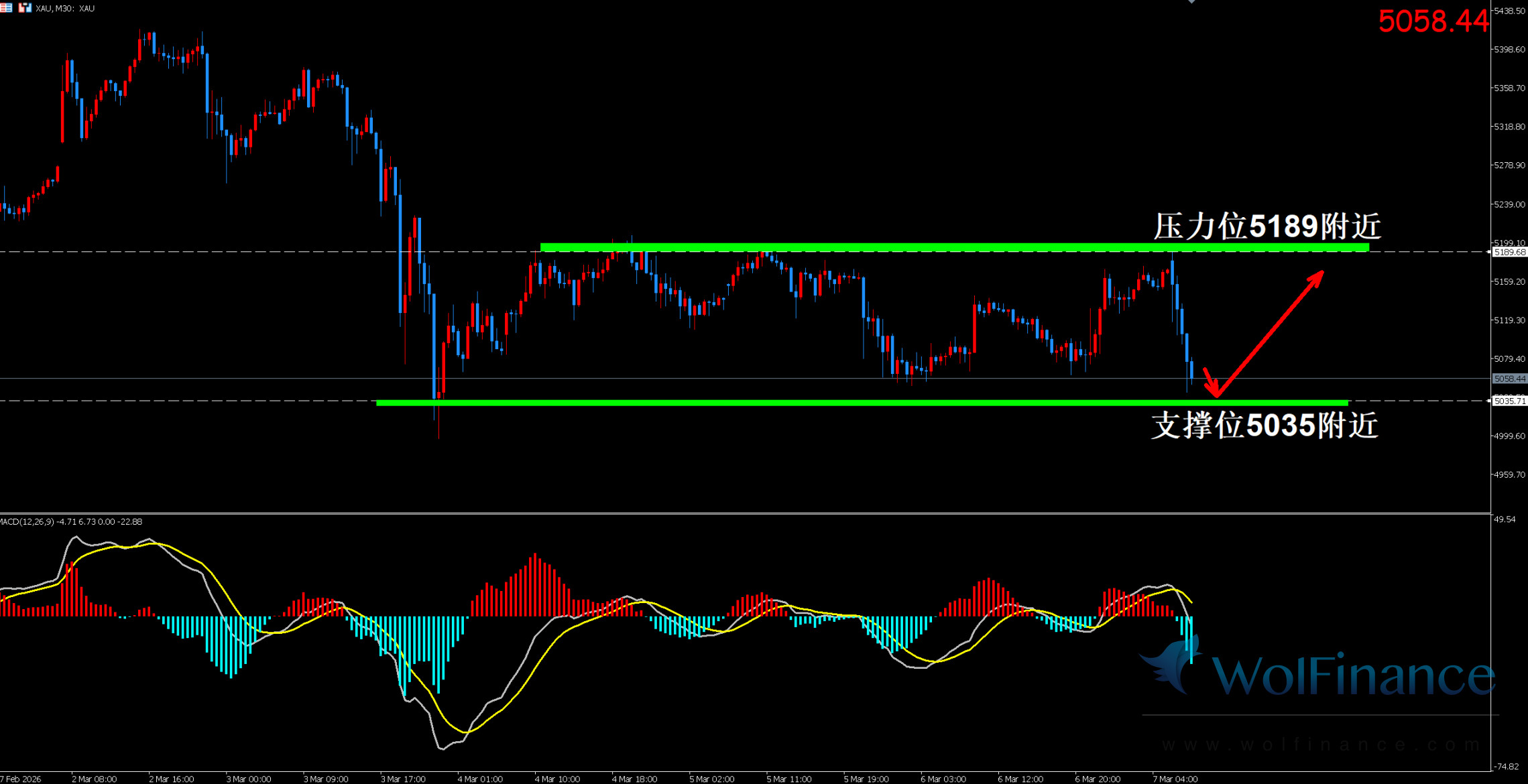The width and height of the screenshot is (1528, 784).
Task: Click the 5189.68 price tag on price axis
Action: (1509, 253)
